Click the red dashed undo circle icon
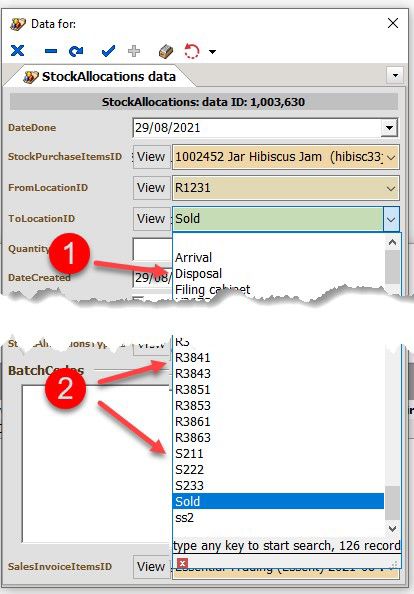 point(192,51)
